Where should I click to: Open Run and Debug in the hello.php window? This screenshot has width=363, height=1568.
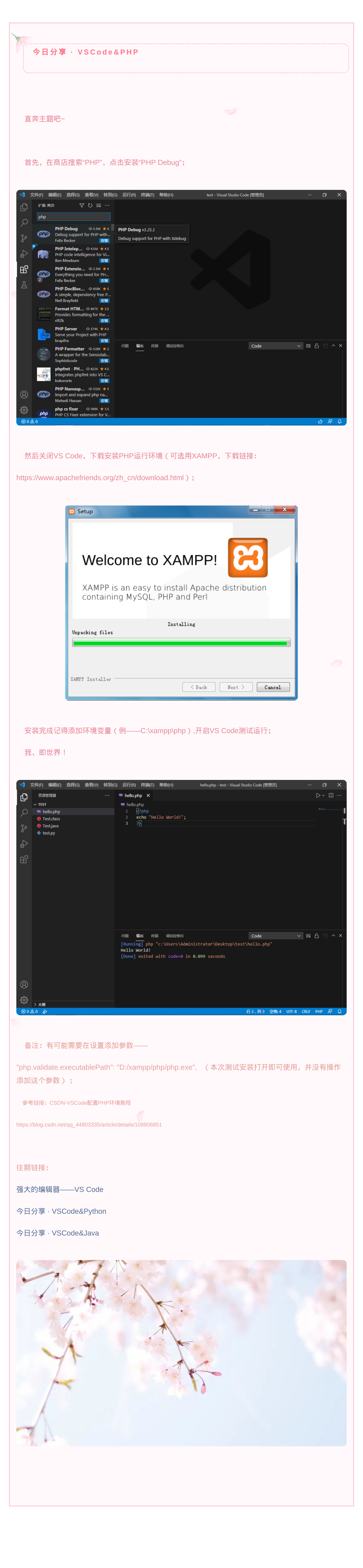click(x=24, y=844)
